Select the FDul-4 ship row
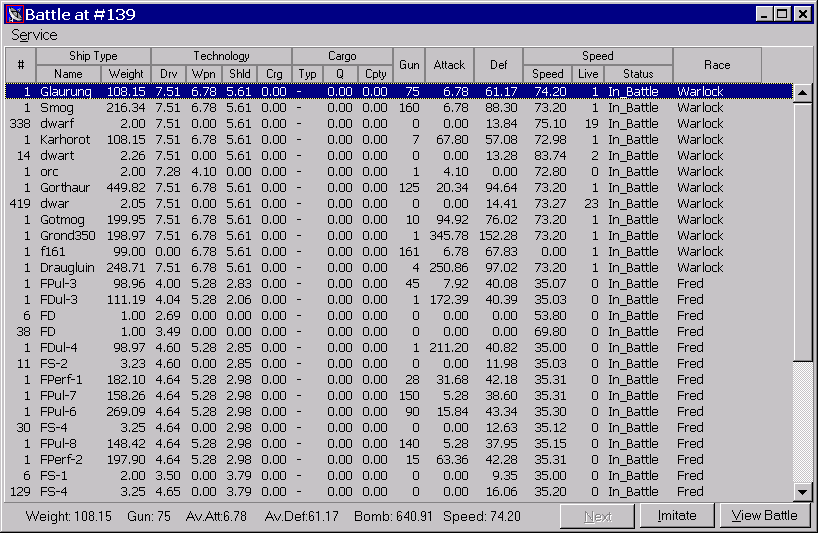The image size is (818, 533). tap(399, 347)
